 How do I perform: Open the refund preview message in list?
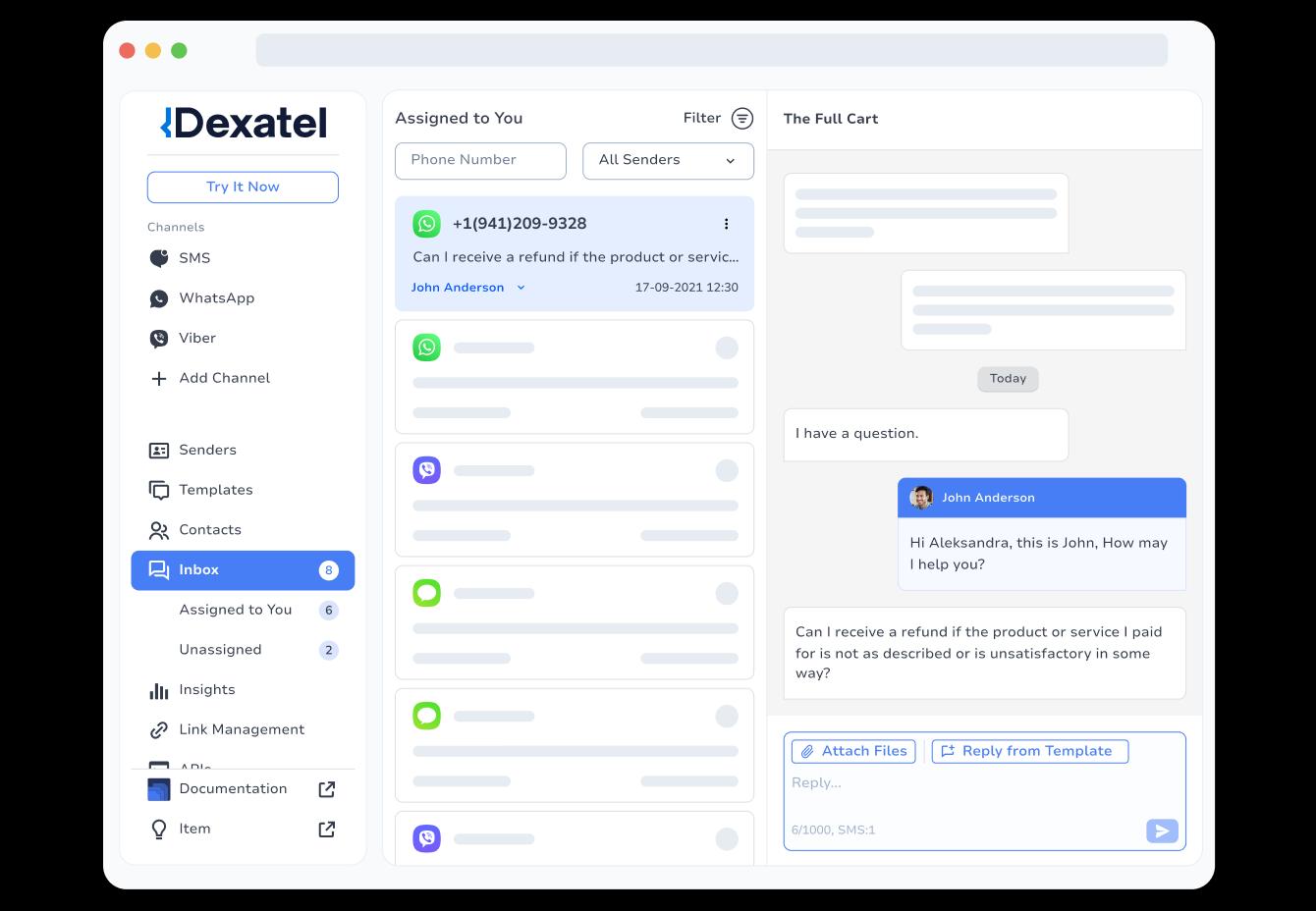(576, 257)
